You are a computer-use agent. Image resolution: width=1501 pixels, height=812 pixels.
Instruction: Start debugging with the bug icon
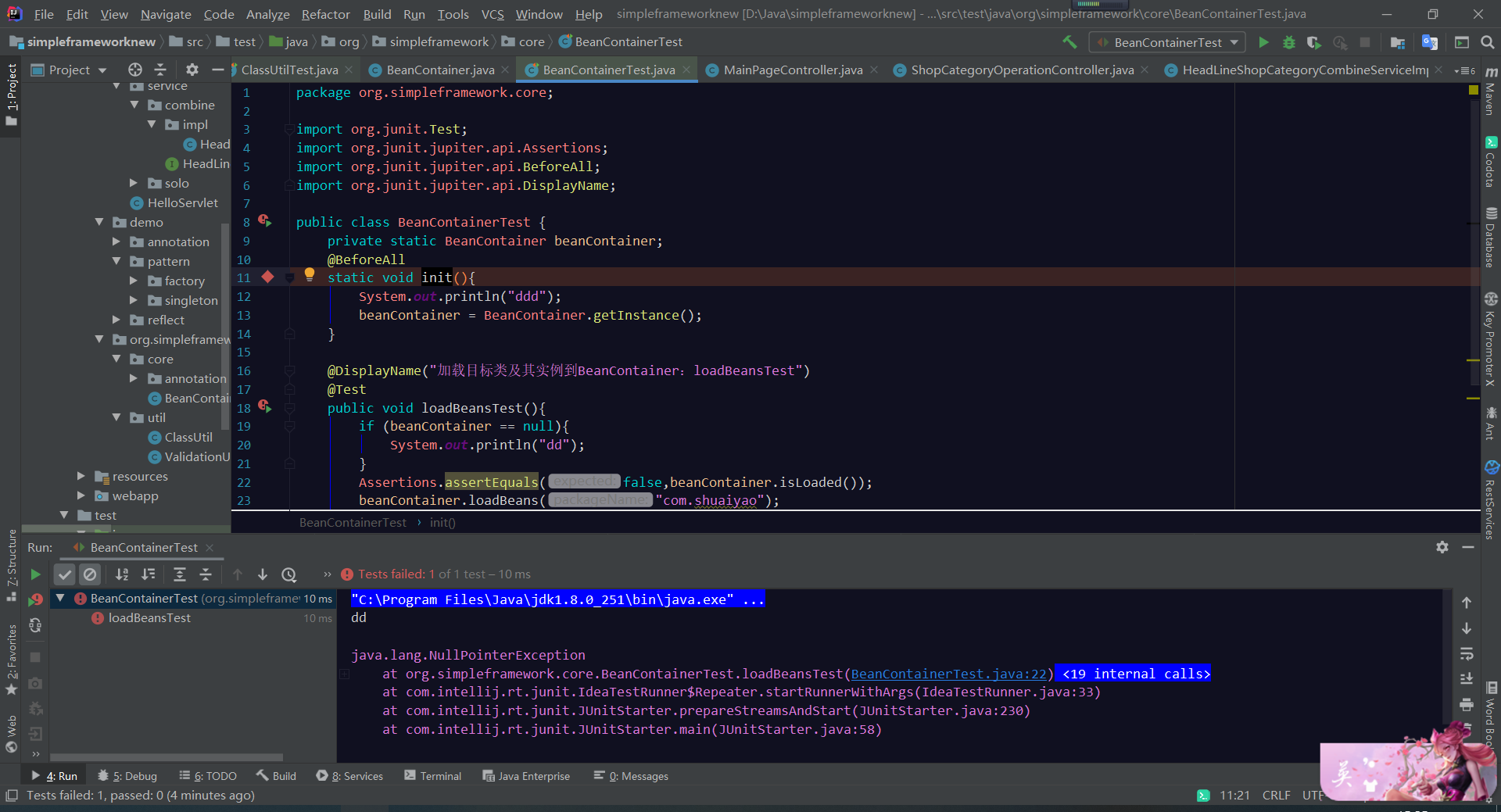pos(1289,42)
